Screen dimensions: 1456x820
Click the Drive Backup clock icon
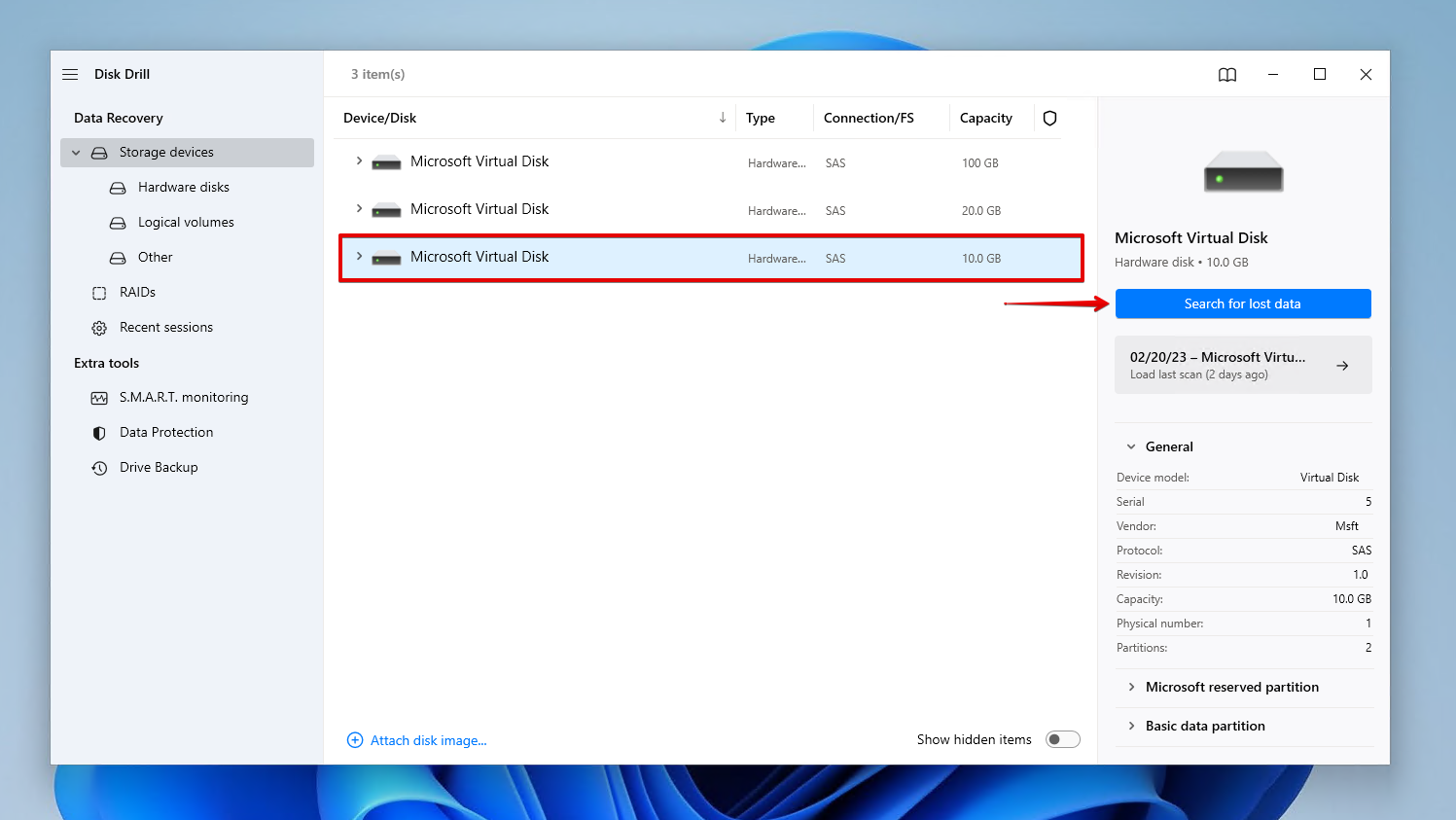pyautogui.click(x=99, y=468)
